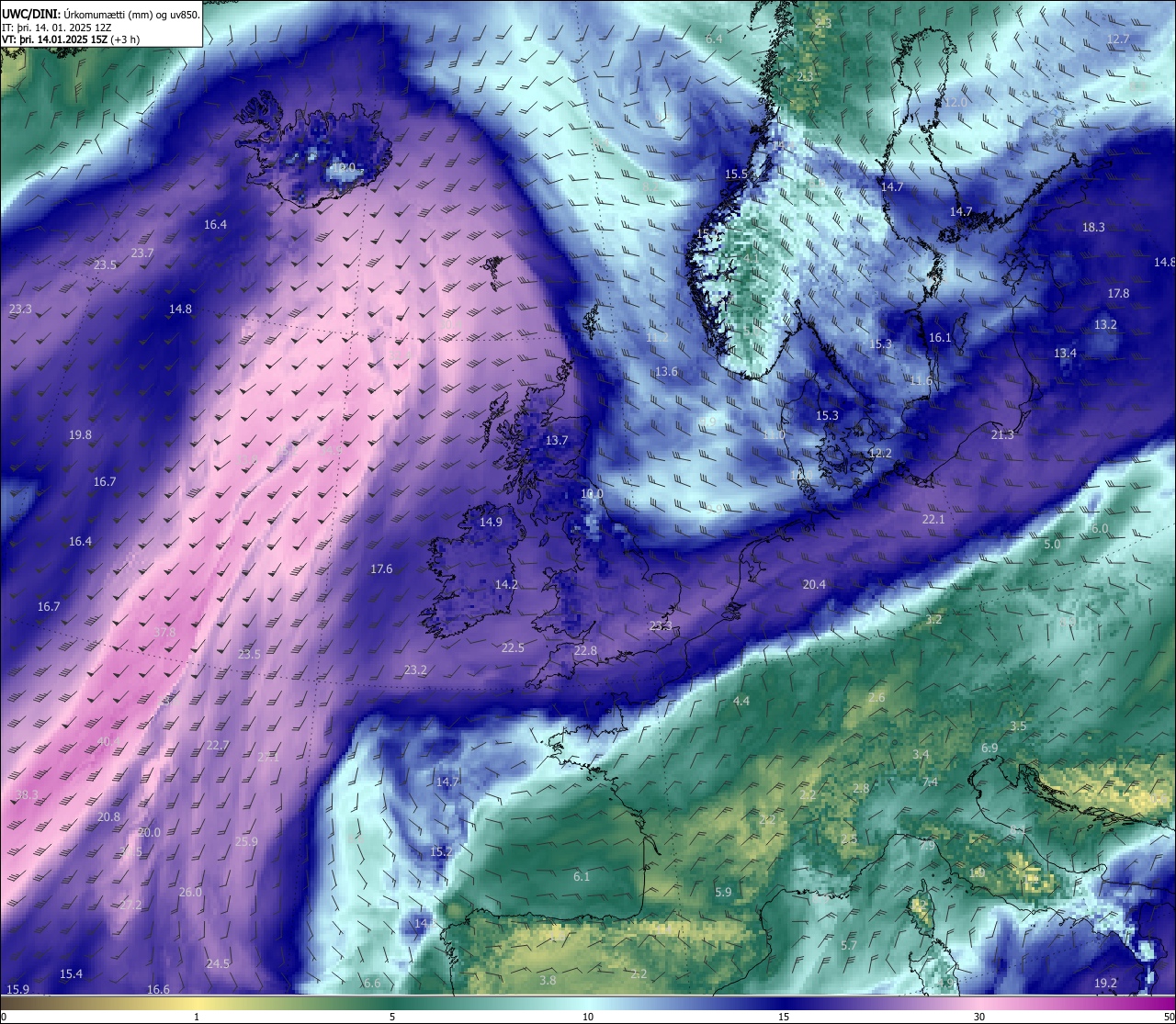Click the map value "5.9"
The height and width of the screenshot is (1024, 1176).
[723, 893]
